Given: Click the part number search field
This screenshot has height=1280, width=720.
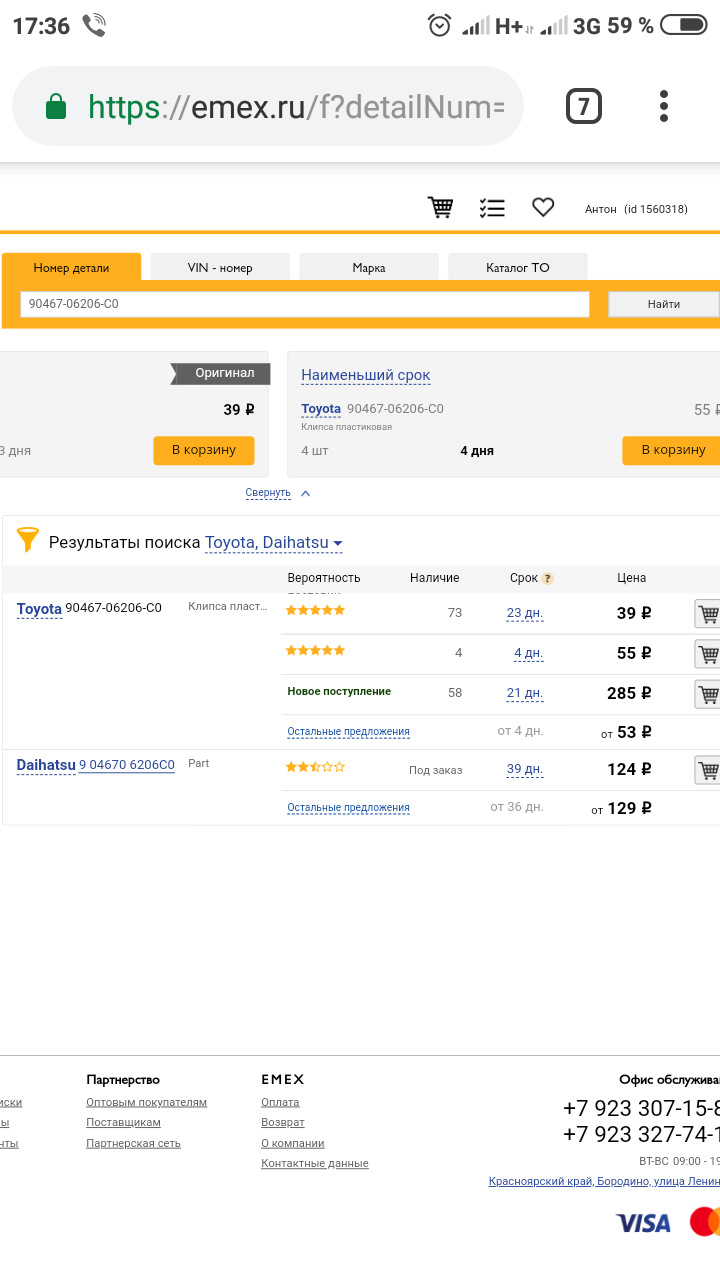Looking at the screenshot, I should point(305,304).
